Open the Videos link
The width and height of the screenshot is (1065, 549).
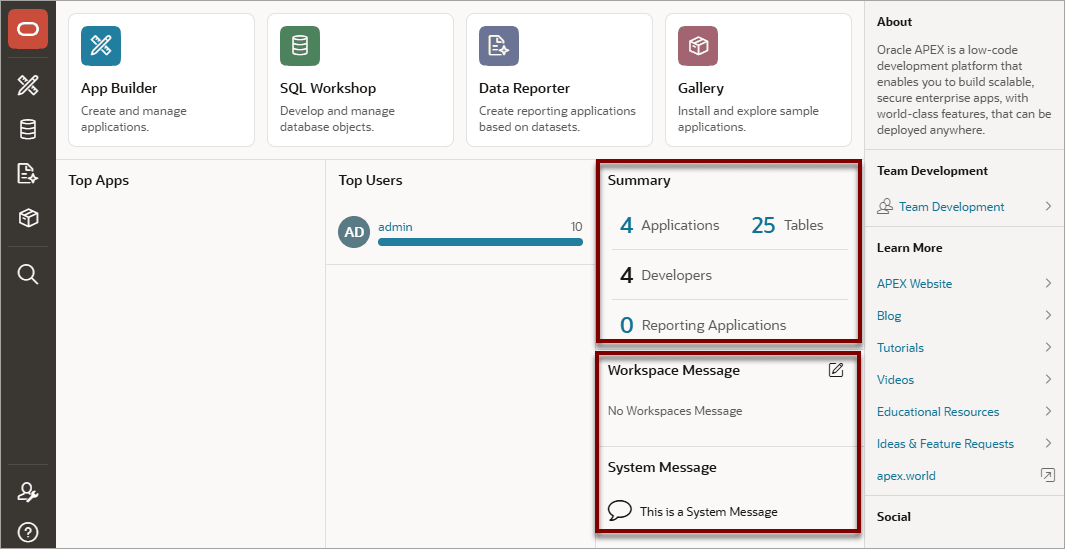coord(895,379)
